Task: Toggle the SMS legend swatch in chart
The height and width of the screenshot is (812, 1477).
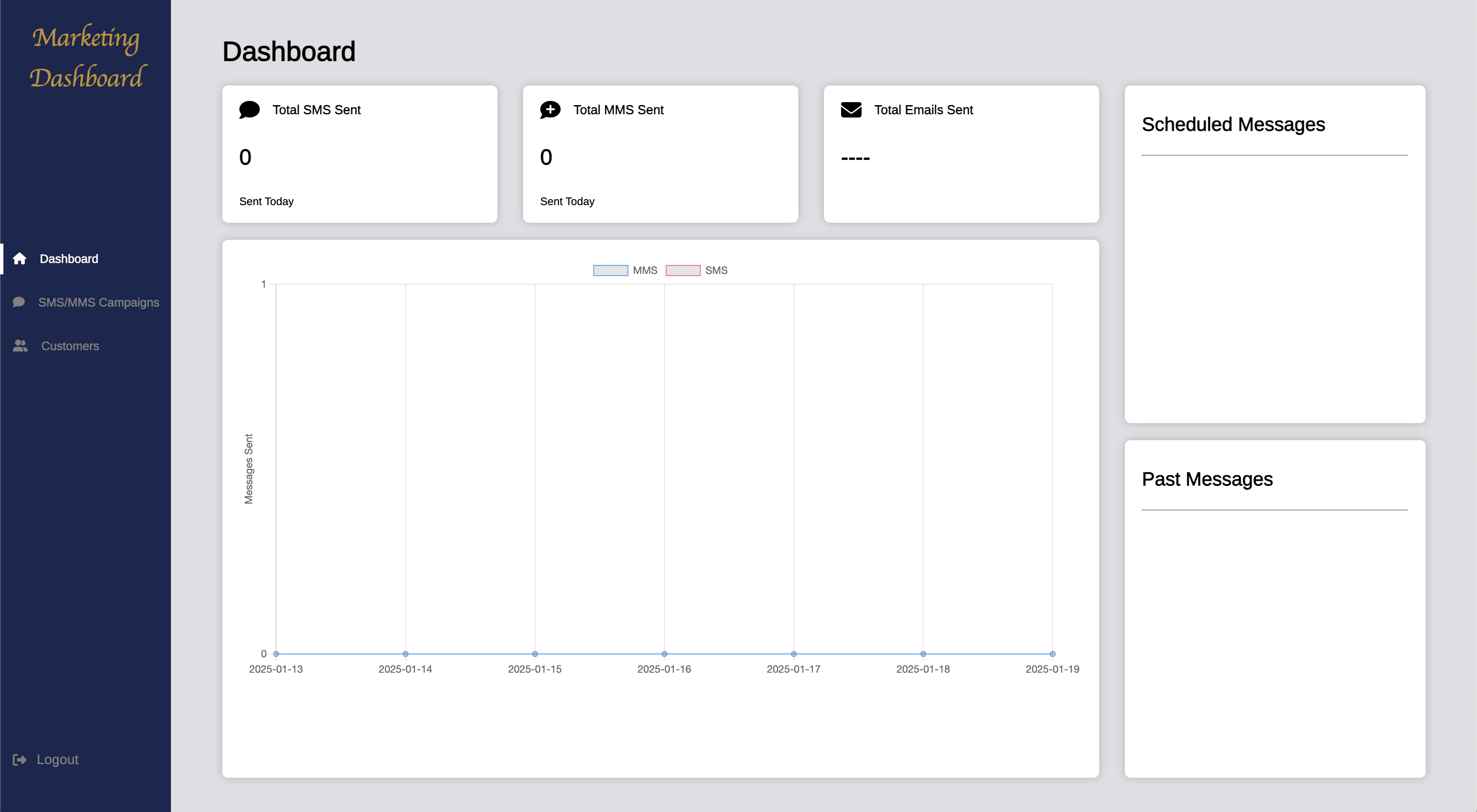Action: (683, 270)
